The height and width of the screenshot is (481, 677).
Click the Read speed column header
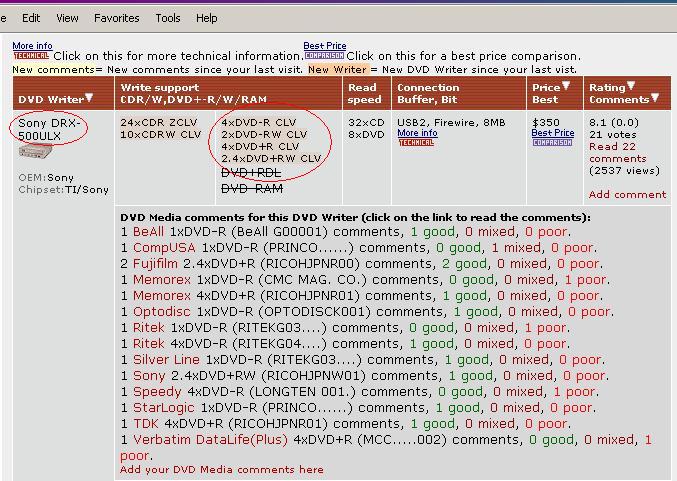tap(365, 93)
